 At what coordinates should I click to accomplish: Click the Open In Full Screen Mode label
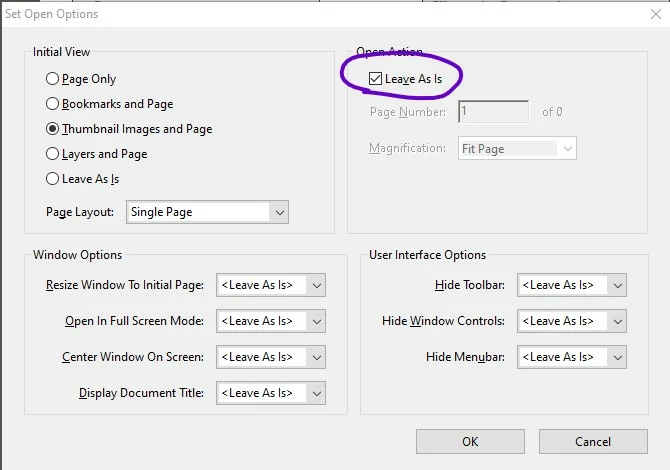(x=134, y=321)
